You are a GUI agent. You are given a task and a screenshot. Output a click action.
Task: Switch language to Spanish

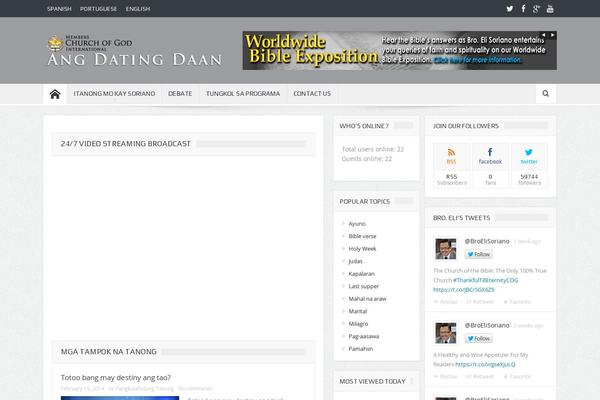pos(59,9)
